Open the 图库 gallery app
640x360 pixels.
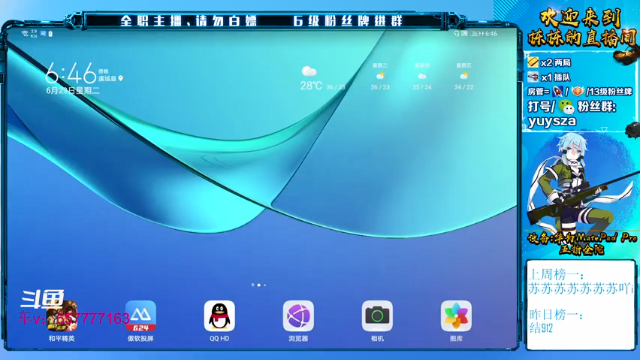click(456, 316)
